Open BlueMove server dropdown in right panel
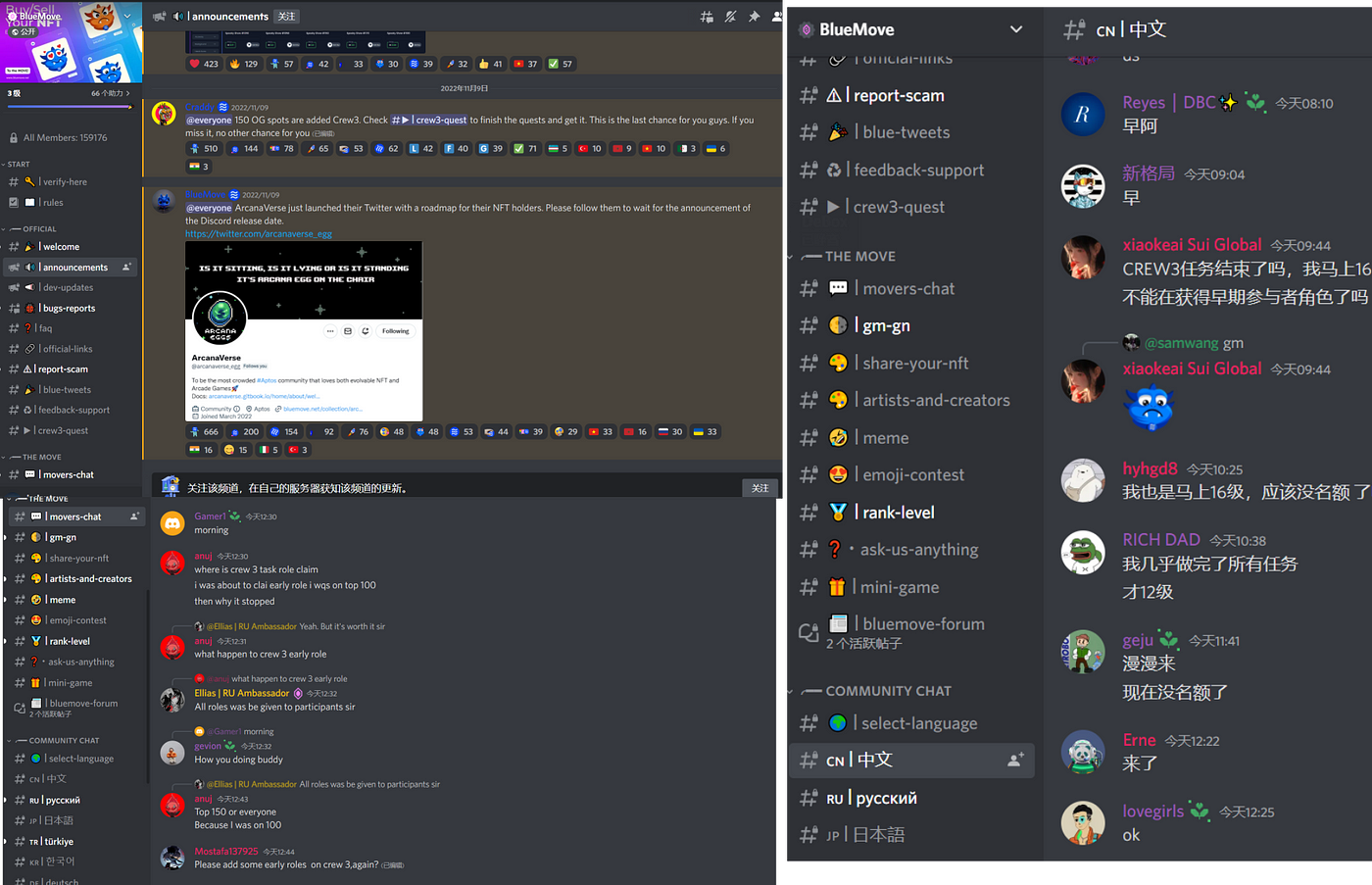The width and height of the screenshot is (1372, 885). click(1016, 29)
